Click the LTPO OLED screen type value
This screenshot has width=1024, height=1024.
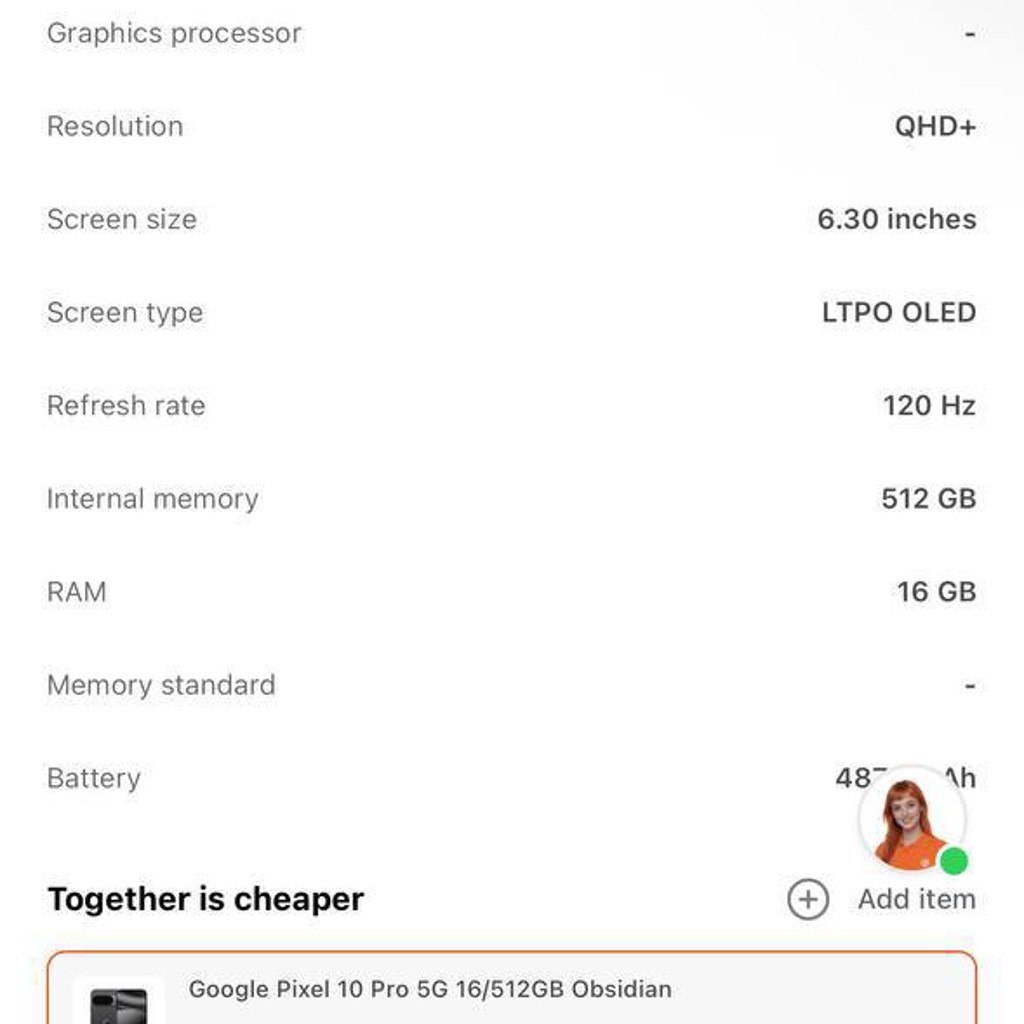[899, 312]
